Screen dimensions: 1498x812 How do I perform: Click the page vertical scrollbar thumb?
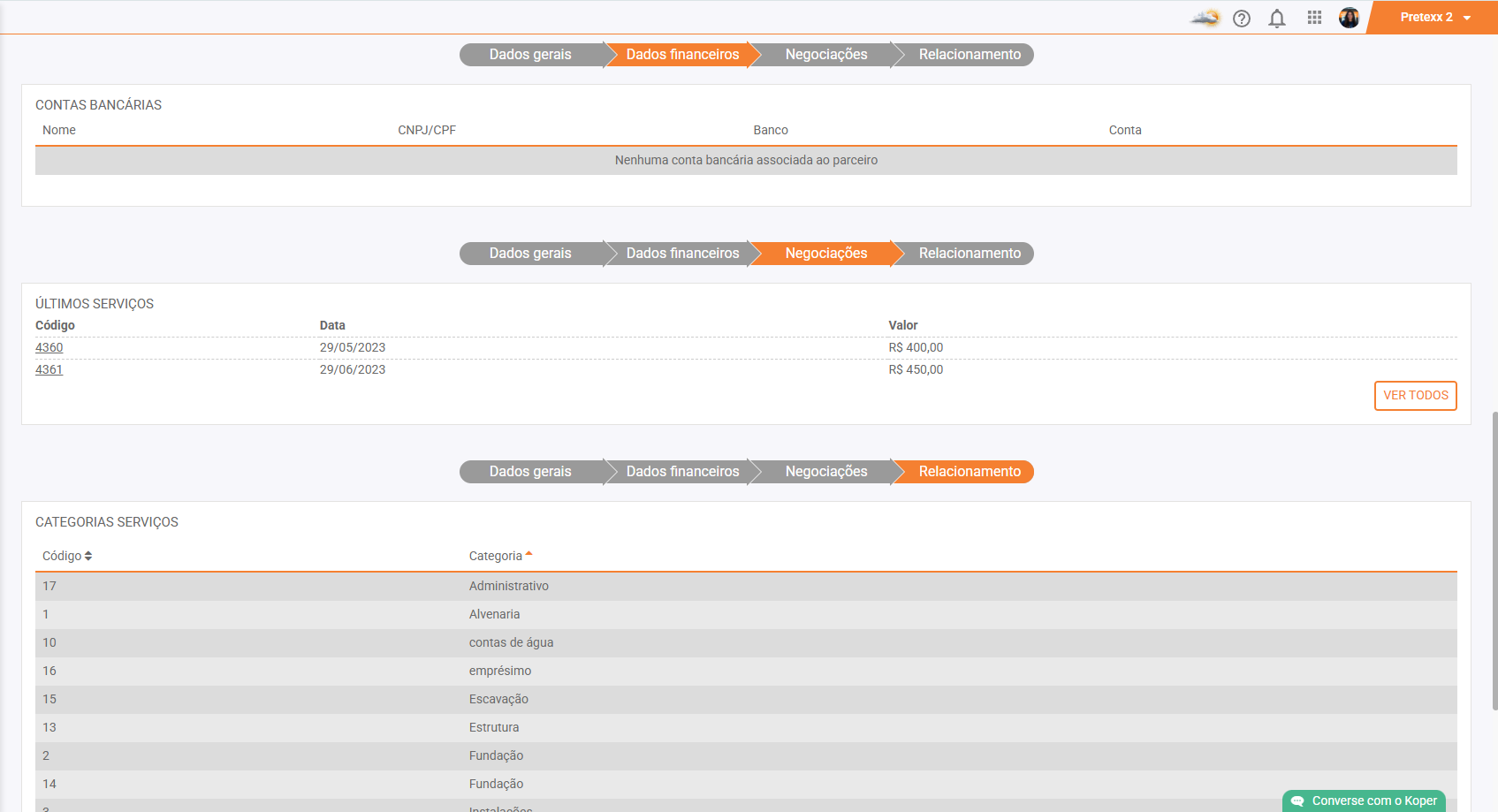coord(1494,560)
